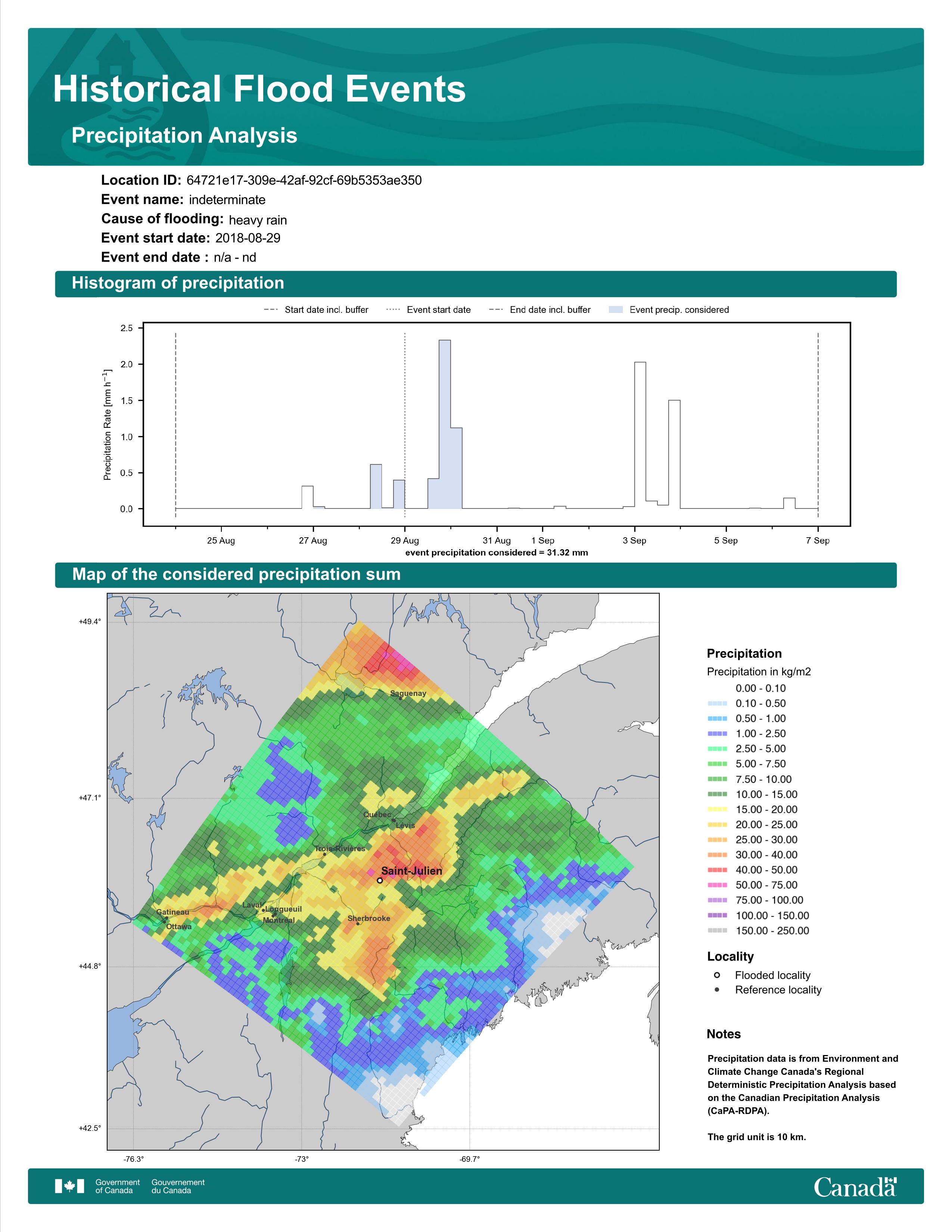The image size is (952, 1232).
Task: Select the 40.00 - 50.00 precipitation legend swatch
Action: point(718,870)
